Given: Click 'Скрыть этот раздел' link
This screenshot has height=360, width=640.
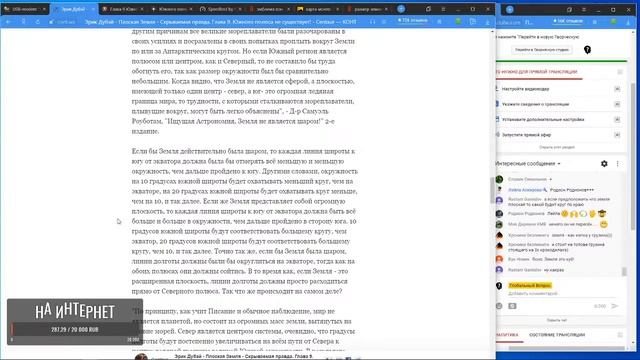Looking at the screenshot, I should (557, 147).
